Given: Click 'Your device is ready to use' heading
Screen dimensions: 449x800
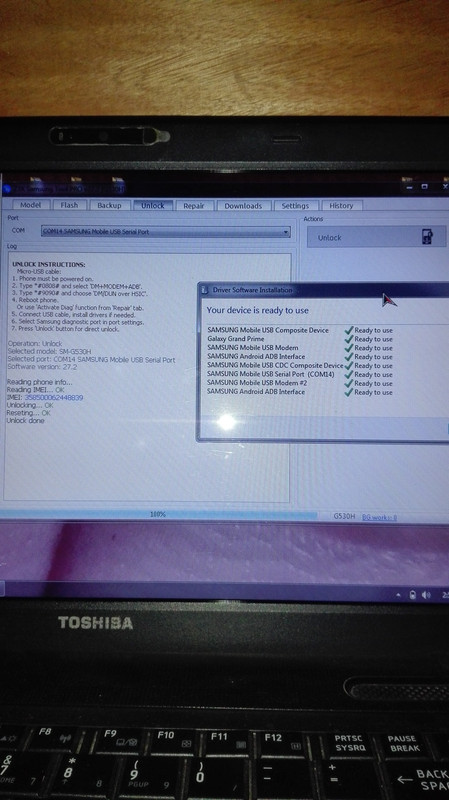Looking at the screenshot, I should pyautogui.click(x=257, y=310).
